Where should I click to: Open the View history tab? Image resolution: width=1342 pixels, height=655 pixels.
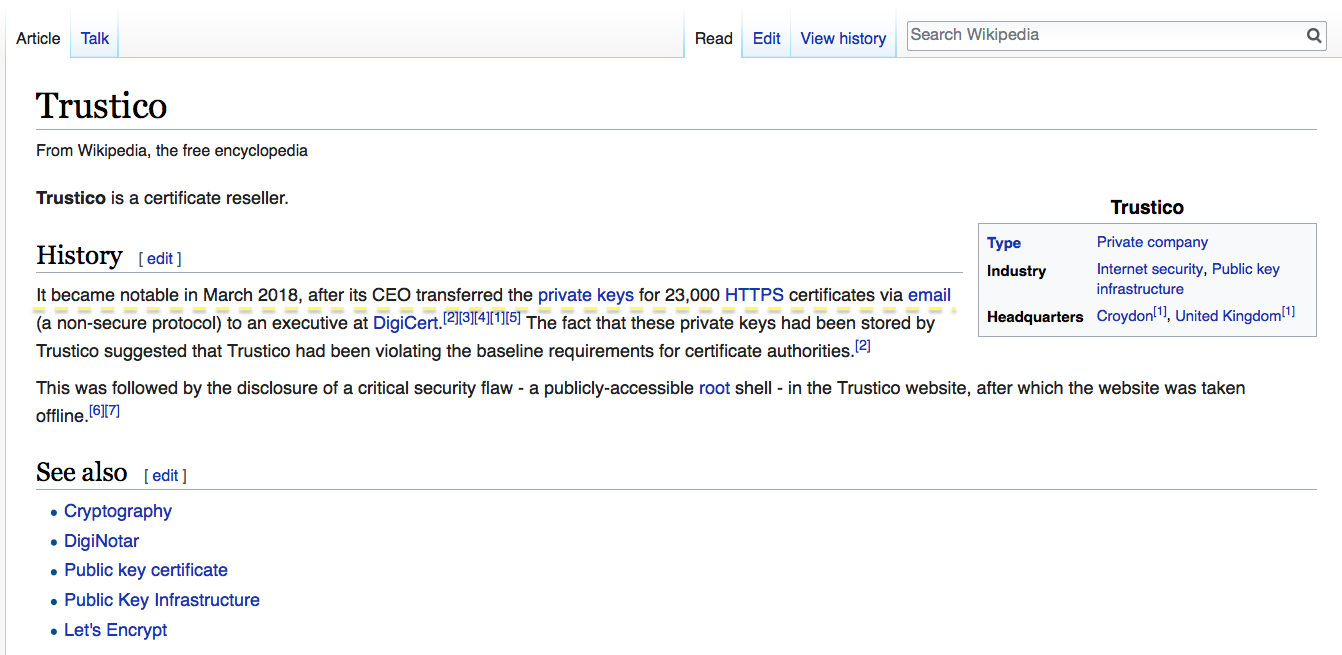(x=843, y=38)
